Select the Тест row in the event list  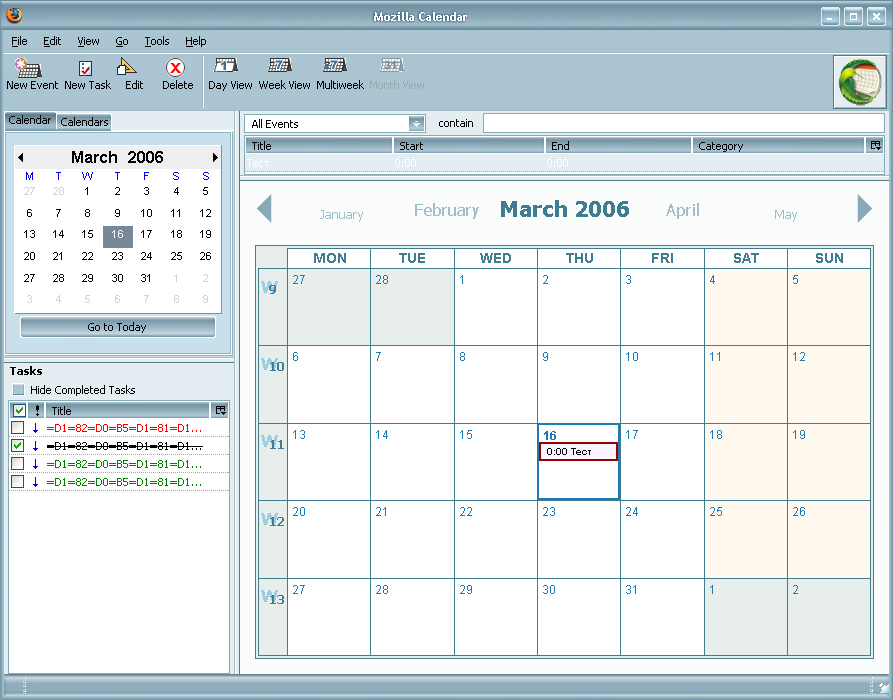(564, 163)
